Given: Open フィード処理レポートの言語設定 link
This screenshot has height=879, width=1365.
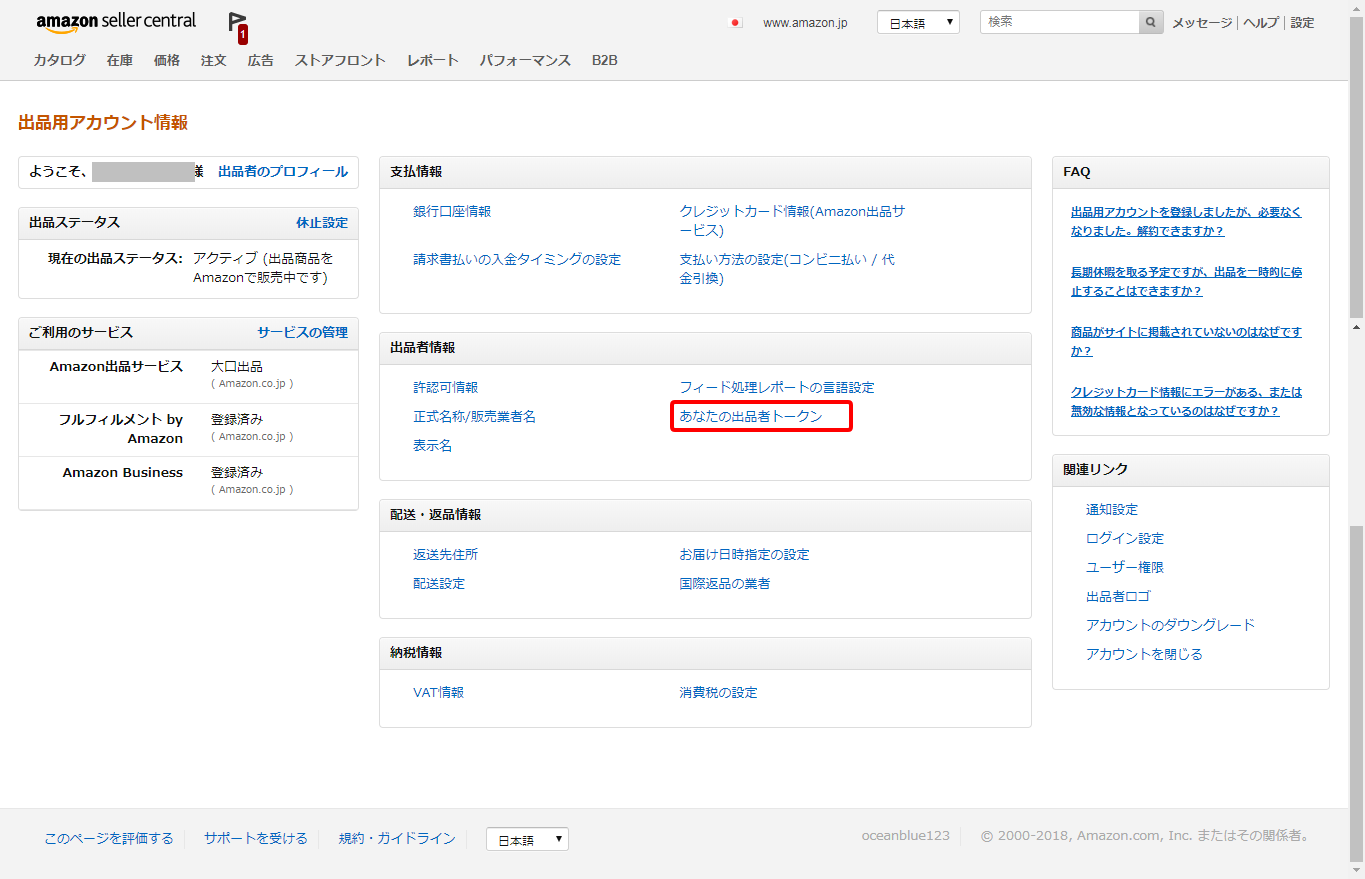Looking at the screenshot, I should tap(777, 387).
